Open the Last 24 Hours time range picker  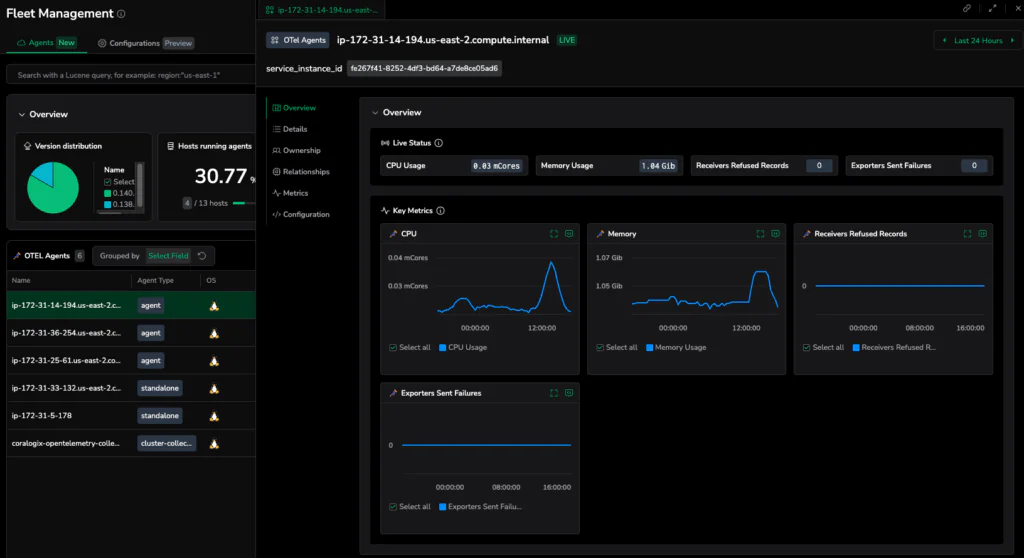click(x=977, y=40)
